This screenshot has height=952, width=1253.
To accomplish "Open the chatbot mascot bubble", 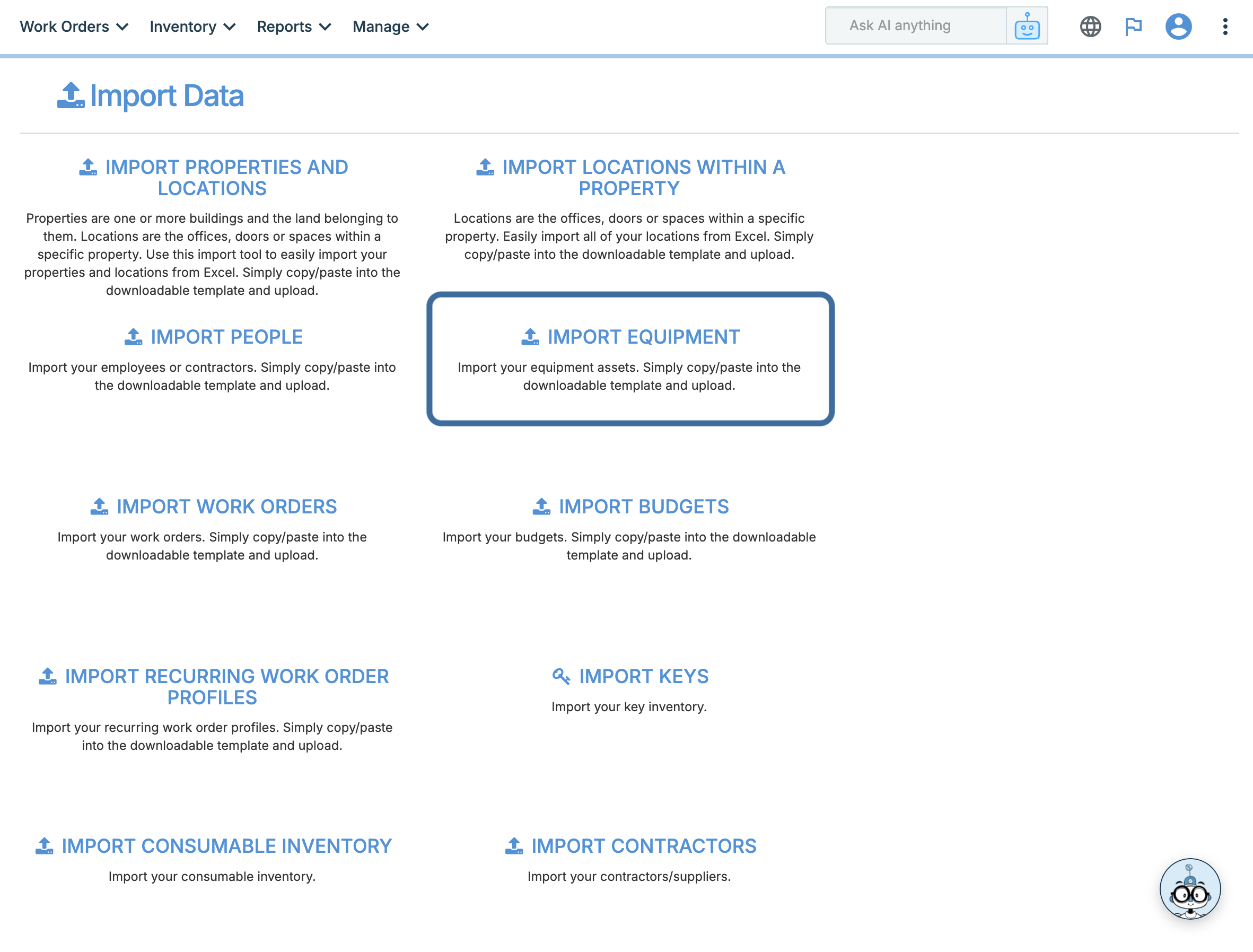I will (x=1189, y=888).
